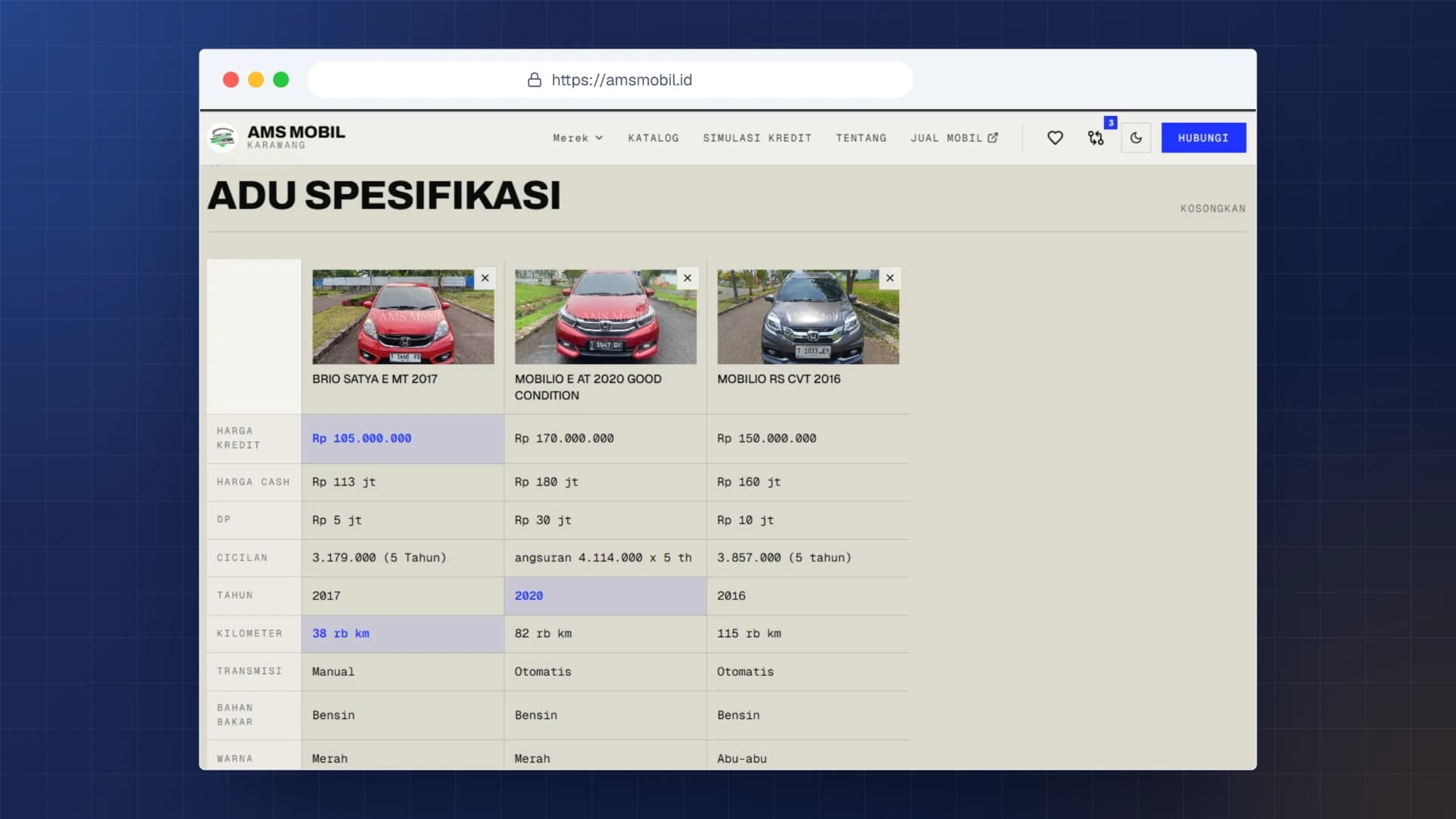Image resolution: width=1456 pixels, height=819 pixels.
Task: Click the Rp 180 jt cash price
Action: 546,482
